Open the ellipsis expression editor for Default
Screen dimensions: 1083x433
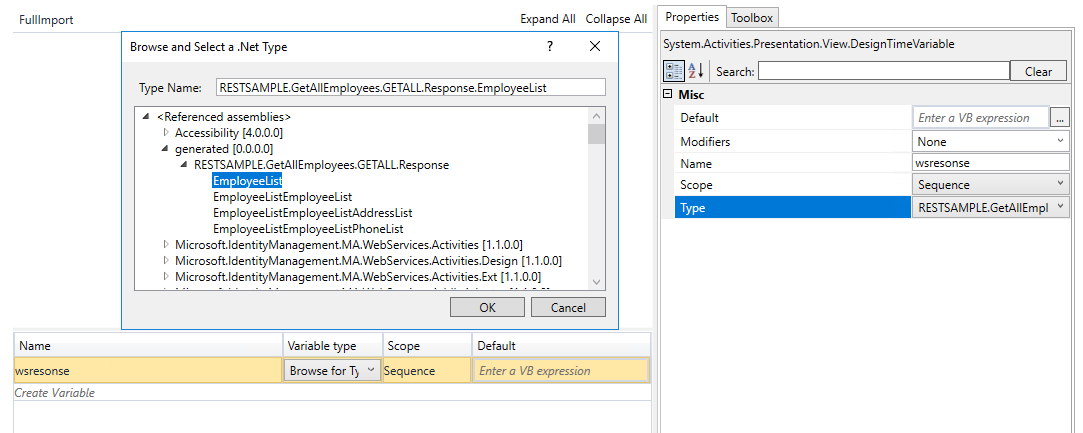(x=1060, y=118)
